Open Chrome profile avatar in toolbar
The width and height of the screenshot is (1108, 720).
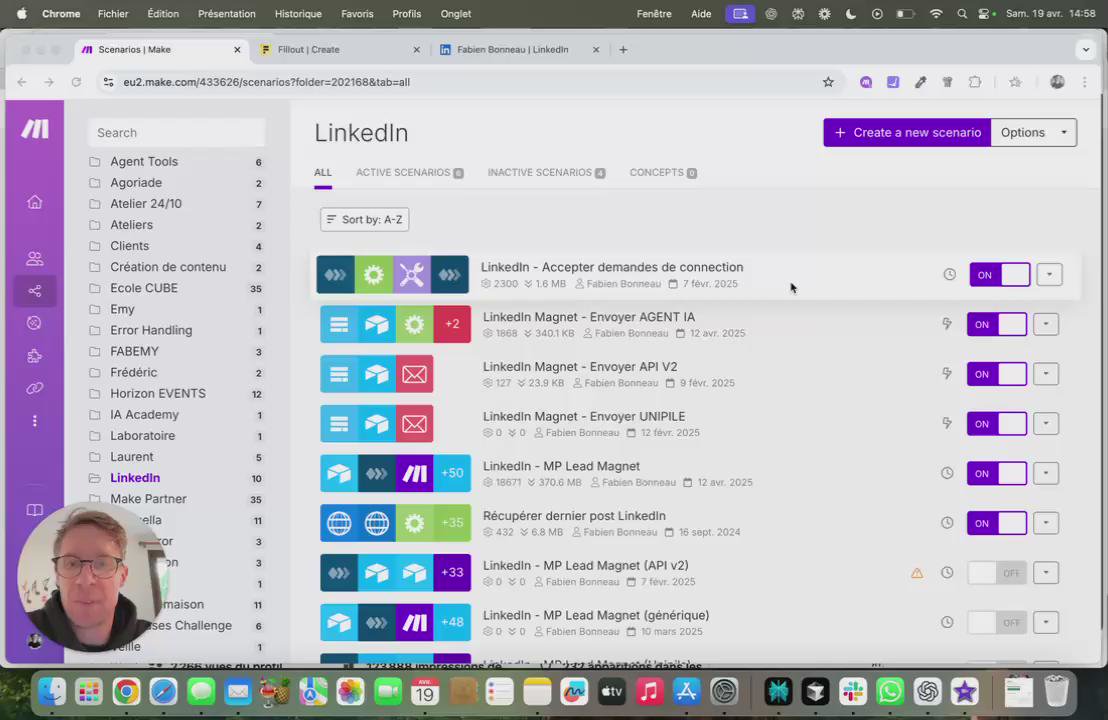click(1057, 82)
